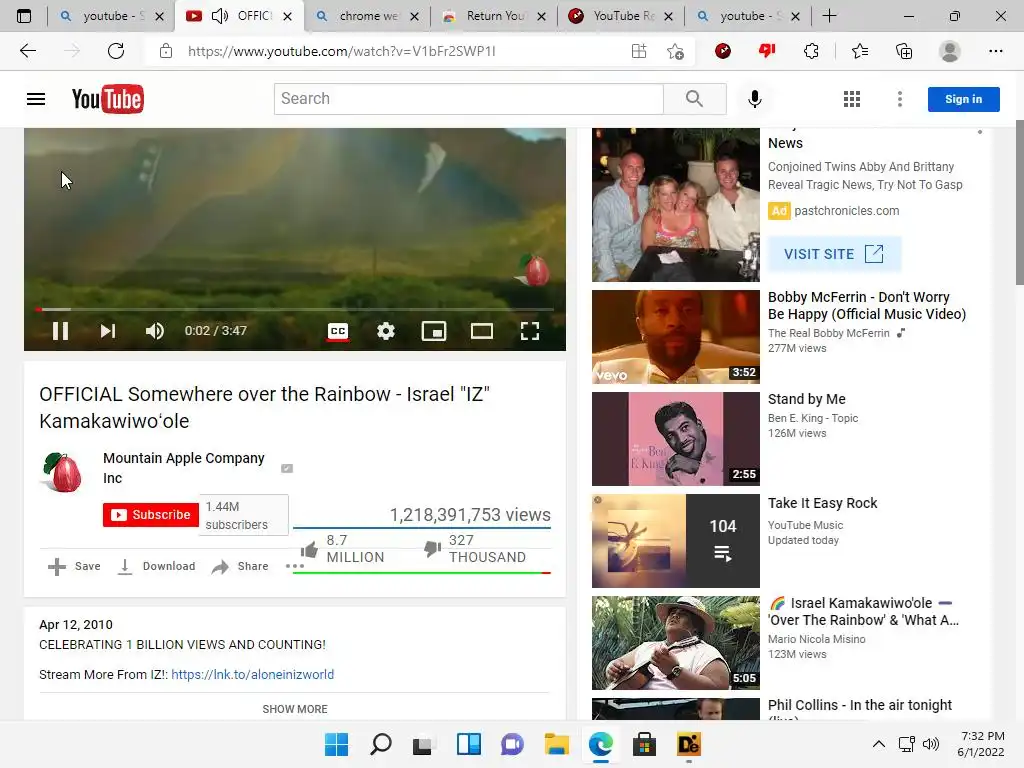Viewport: 1024px width, 768px height.
Task: Refresh the page
Action: (x=116, y=51)
